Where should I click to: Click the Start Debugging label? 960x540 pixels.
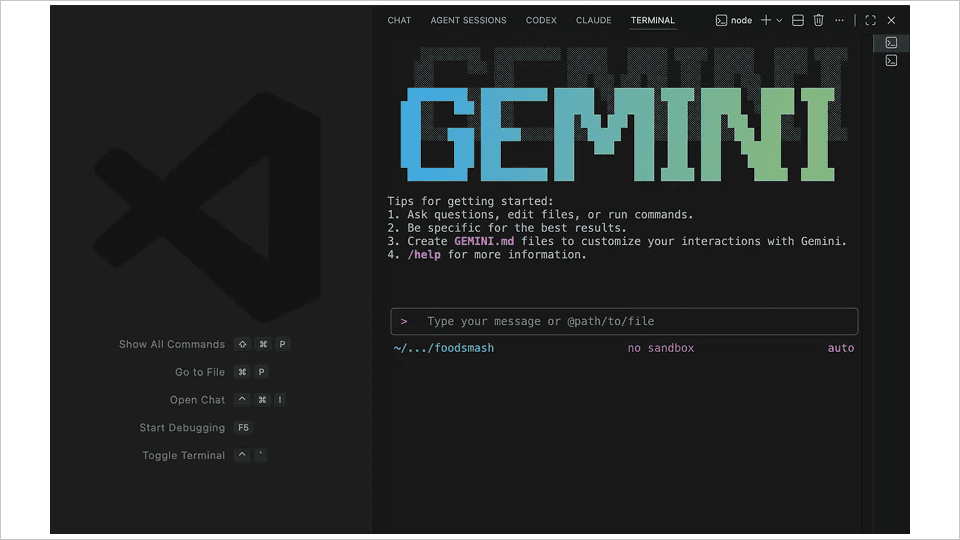pyautogui.click(x=182, y=427)
